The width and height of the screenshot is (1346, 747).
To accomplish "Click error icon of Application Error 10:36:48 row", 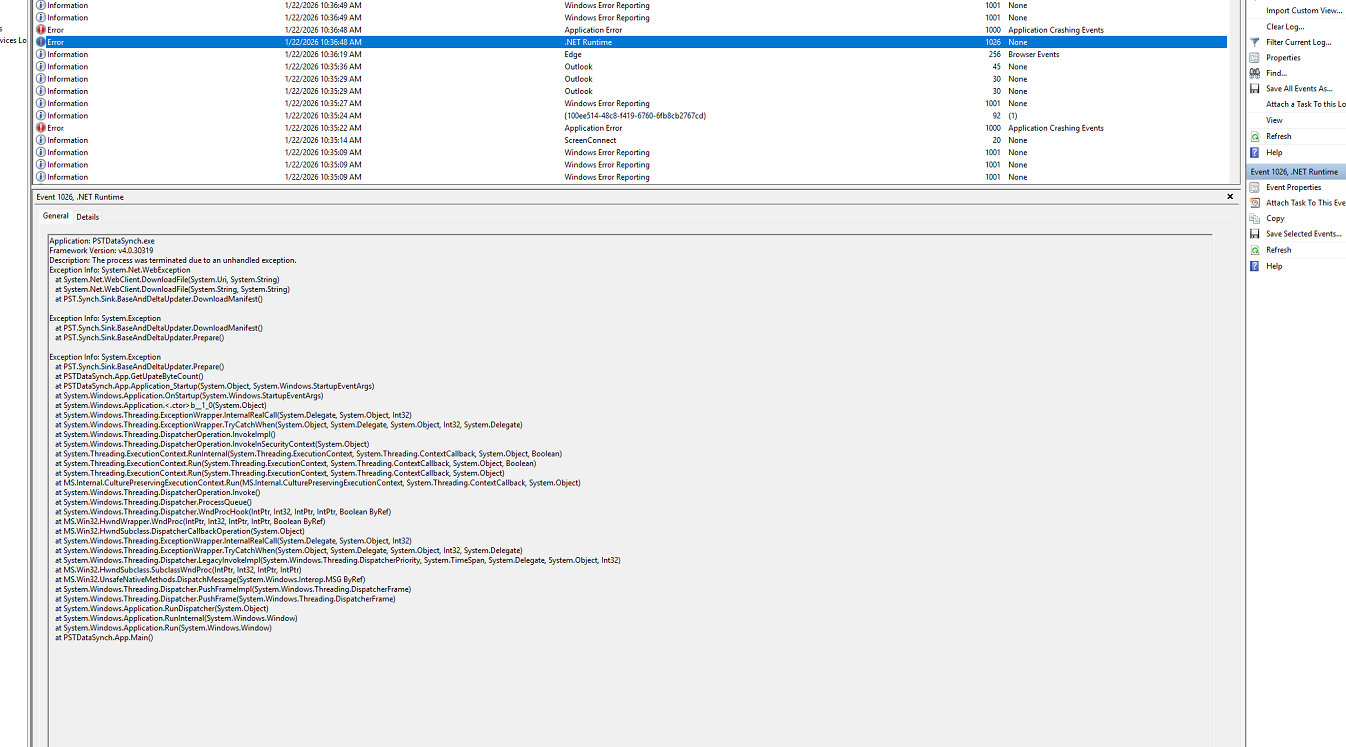I will tap(41, 30).
